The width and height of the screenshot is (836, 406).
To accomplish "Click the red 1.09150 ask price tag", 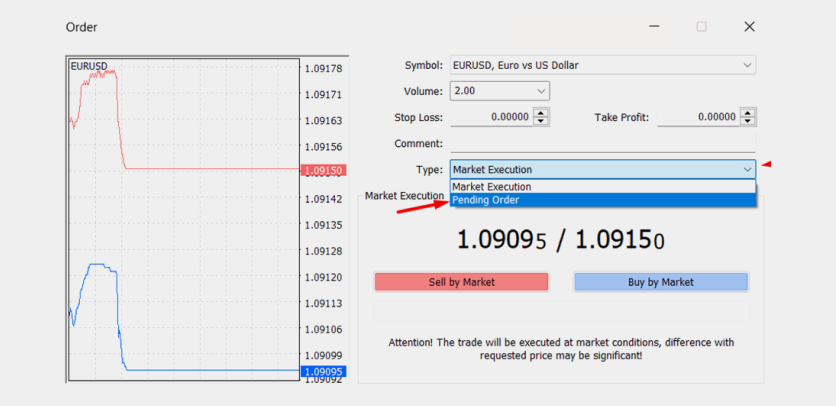I will pyautogui.click(x=323, y=170).
